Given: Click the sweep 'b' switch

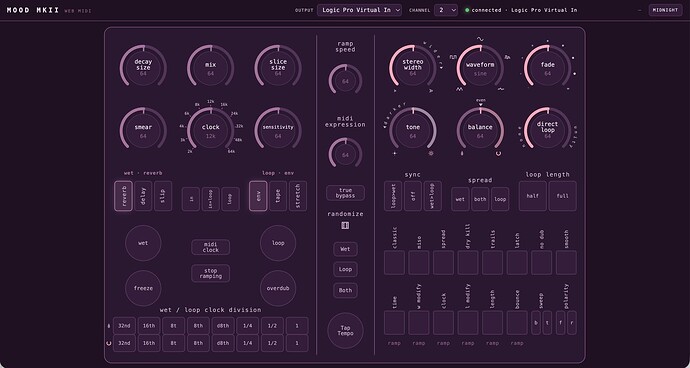Looking at the screenshot, I should (536, 323).
